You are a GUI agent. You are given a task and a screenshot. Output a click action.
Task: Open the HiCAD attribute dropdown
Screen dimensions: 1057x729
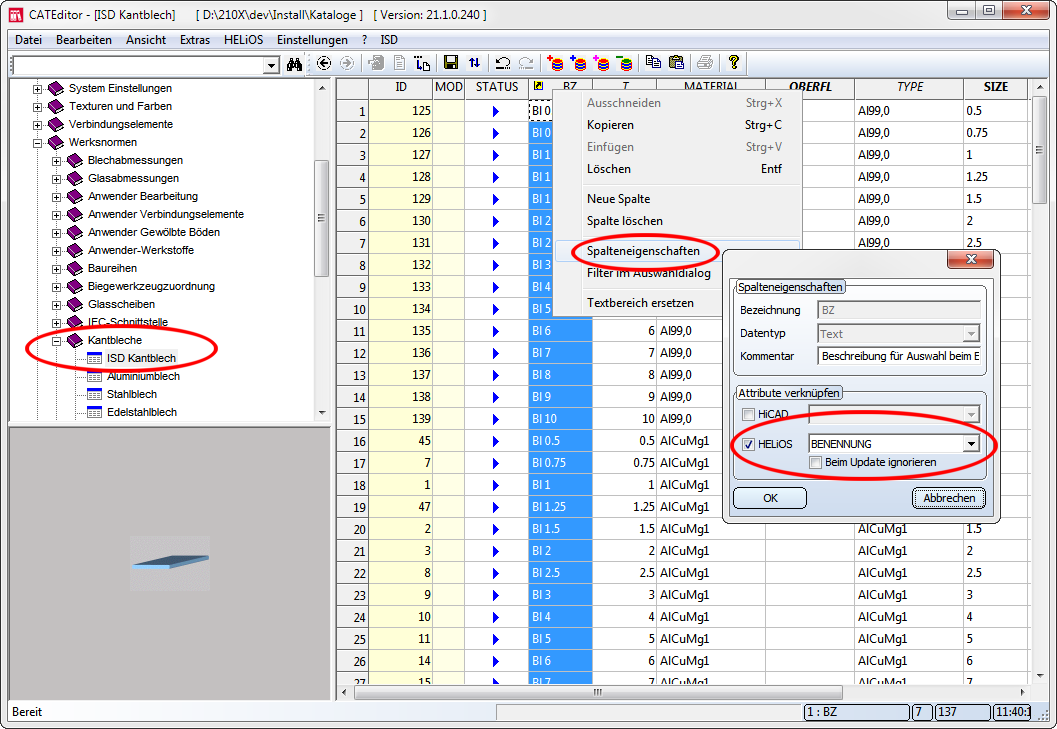coord(971,414)
